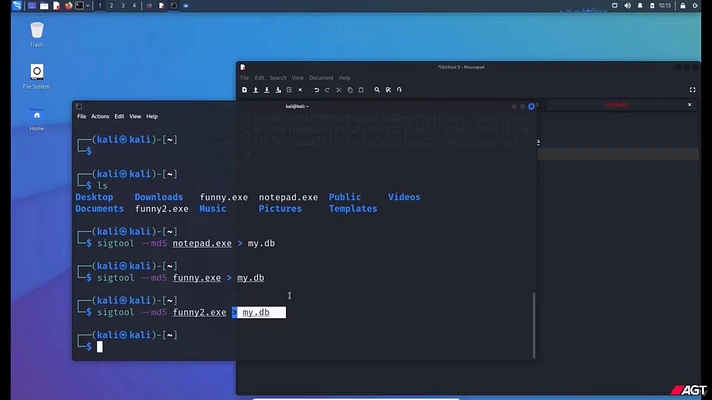The width and height of the screenshot is (712, 400).
Task: Toggle Mousepad fullscreen toolbar icon
Action: [x=692, y=90]
